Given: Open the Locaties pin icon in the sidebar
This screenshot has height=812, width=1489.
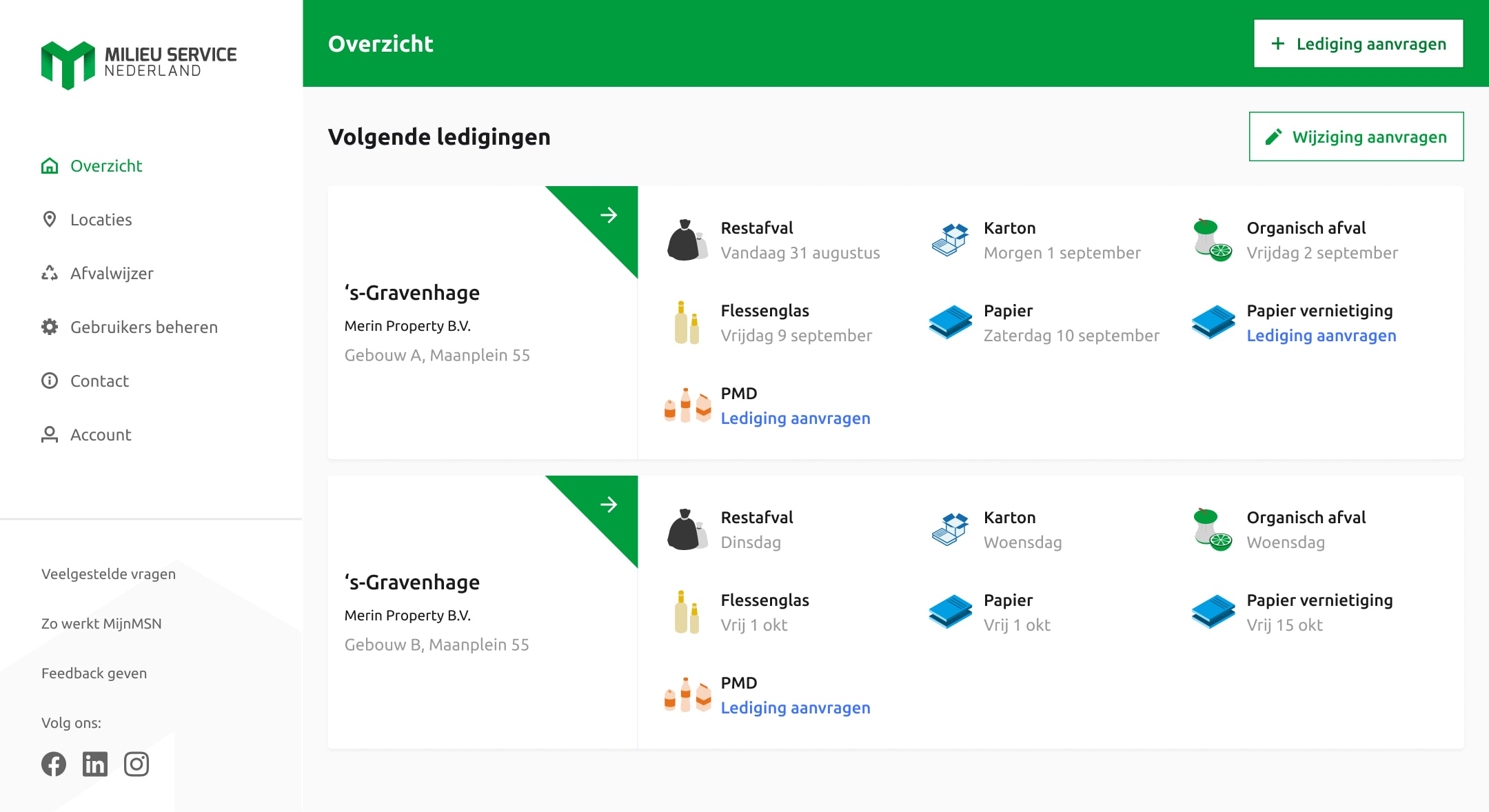Looking at the screenshot, I should pos(49,219).
